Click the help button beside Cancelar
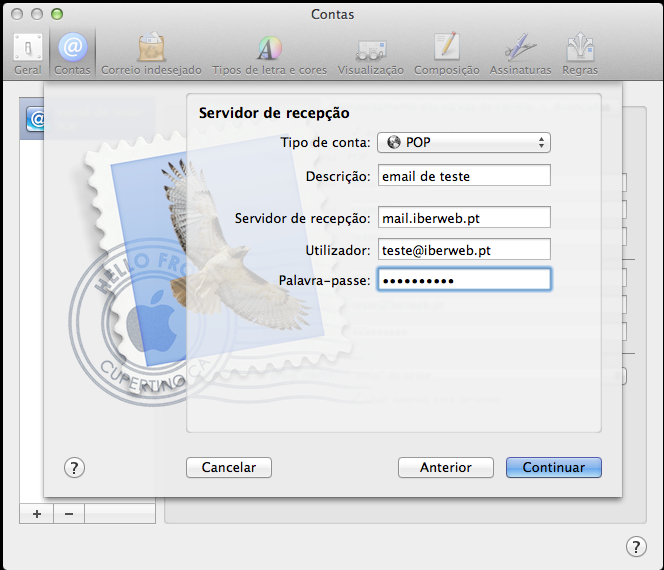 click(x=74, y=467)
